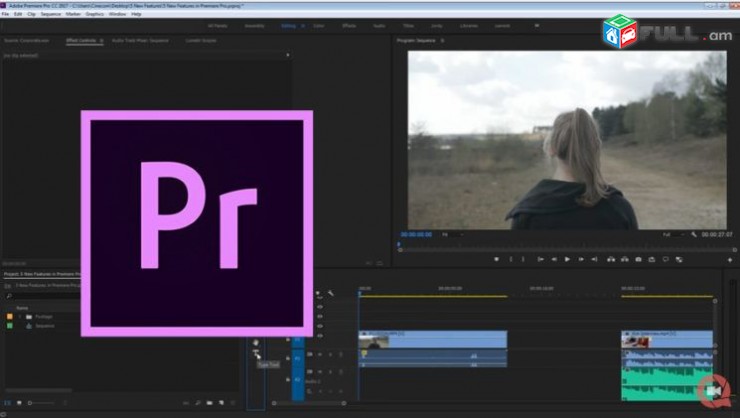Export a frame with camera icon
This screenshot has height=418, width=740.
(x=639, y=259)
